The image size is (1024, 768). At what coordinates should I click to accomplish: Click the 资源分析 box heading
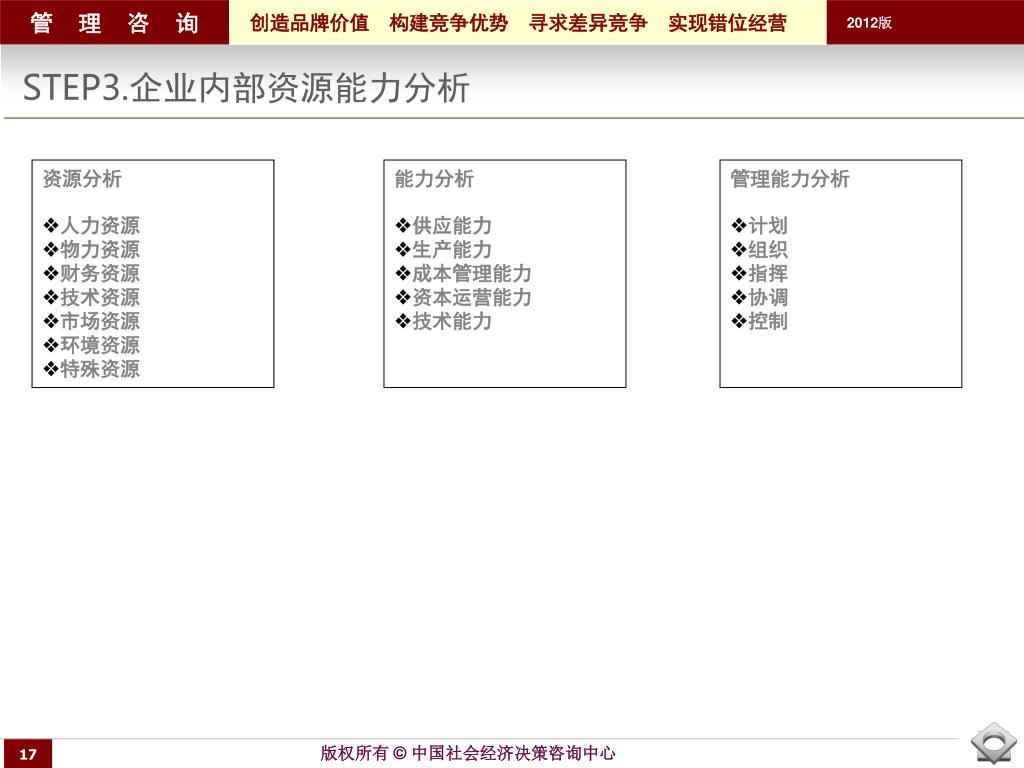click(x=82, y=178)
